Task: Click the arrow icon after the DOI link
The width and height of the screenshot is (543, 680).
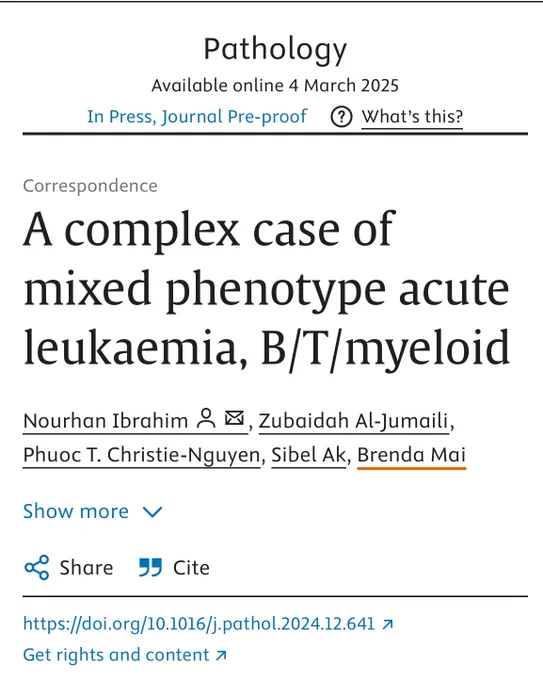Action: 388,624
